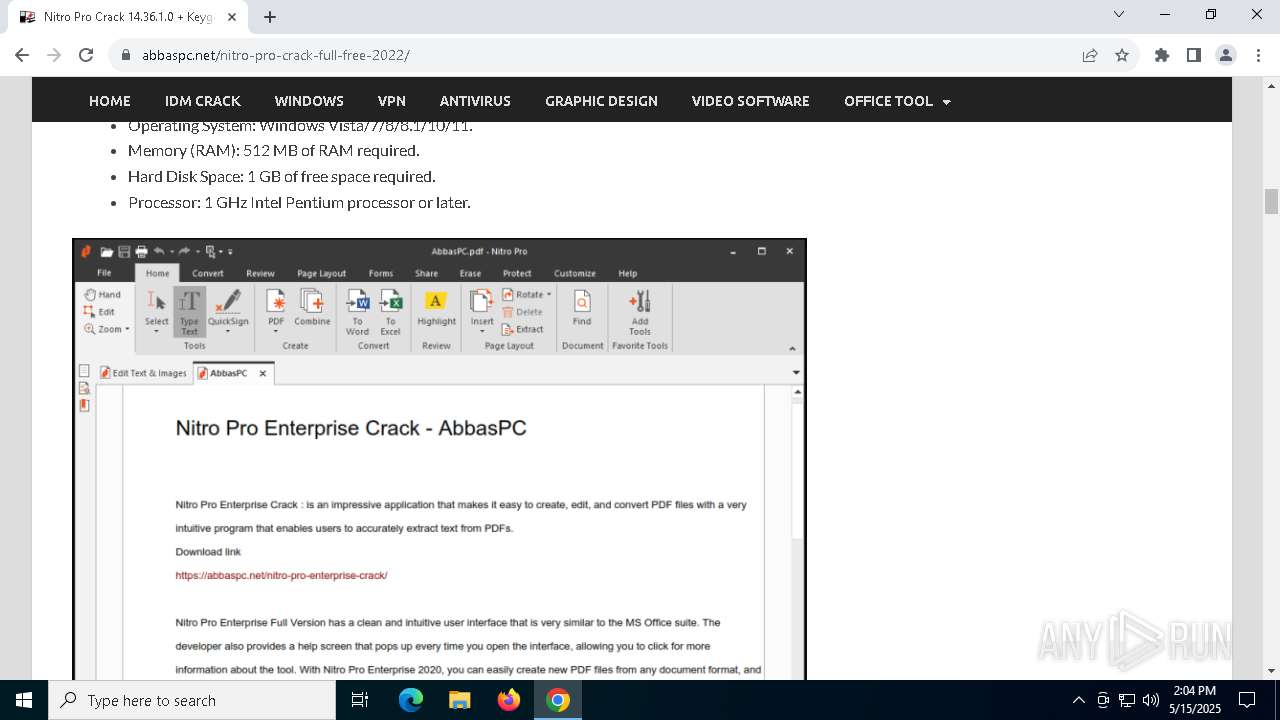This screenshot has height=720, width=1280.
Task: Click Page Layout ribbon tab in screenshot
Action: (321, 273)
